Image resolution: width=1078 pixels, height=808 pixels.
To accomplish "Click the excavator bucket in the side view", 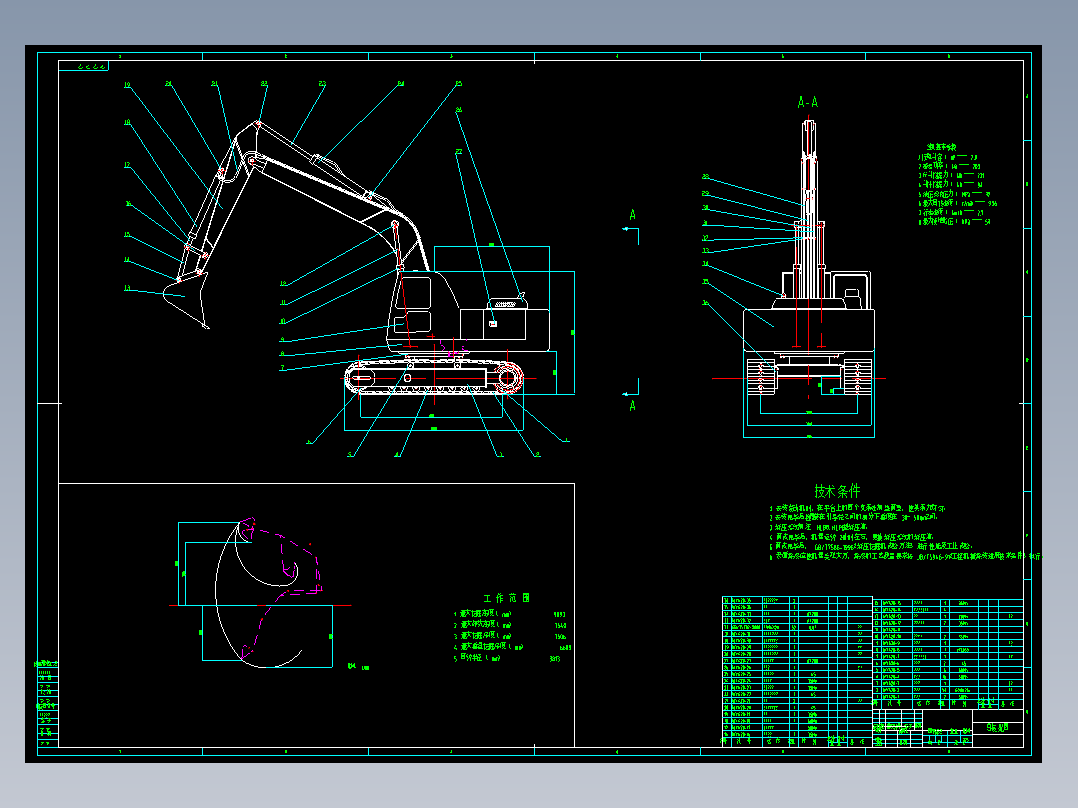I will (187, 299).
